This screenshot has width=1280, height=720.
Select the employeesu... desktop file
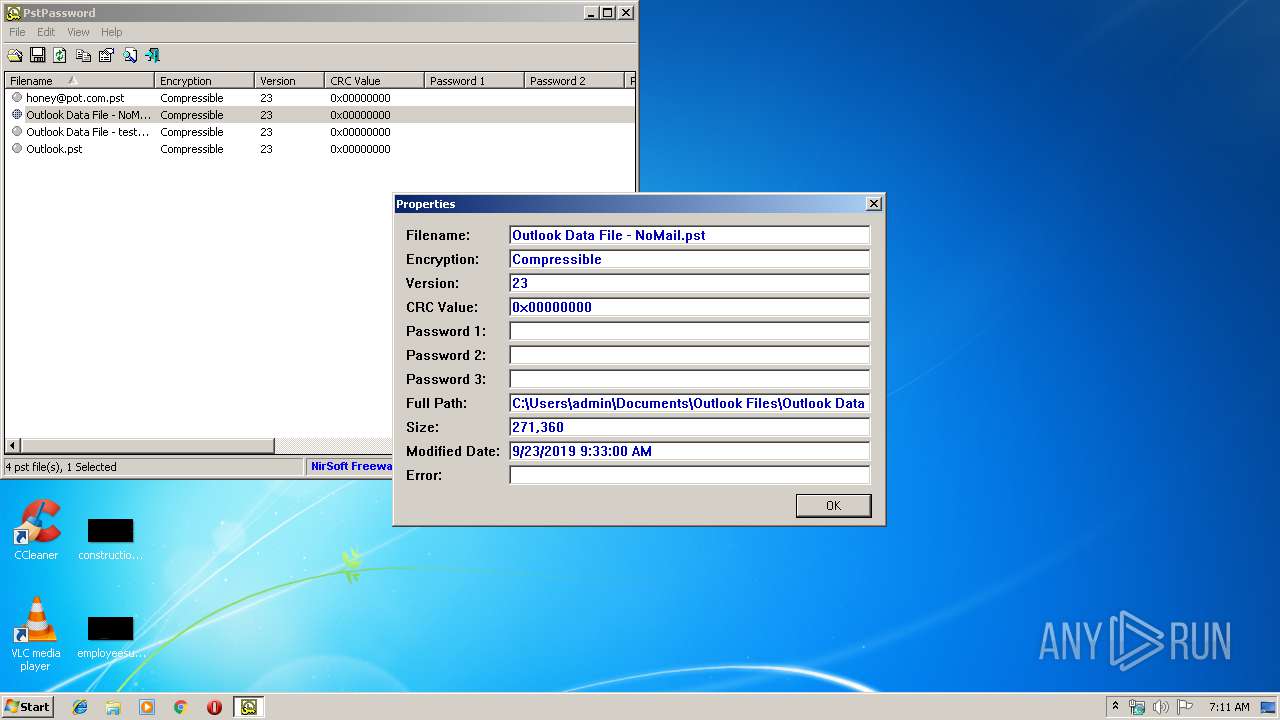coord(110,637)
